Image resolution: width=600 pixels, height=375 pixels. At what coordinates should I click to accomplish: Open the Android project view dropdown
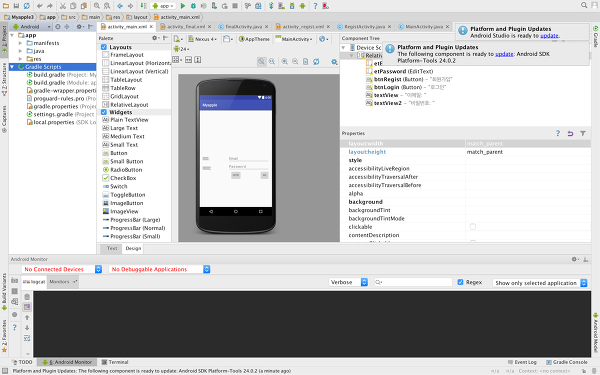(32, 27)
